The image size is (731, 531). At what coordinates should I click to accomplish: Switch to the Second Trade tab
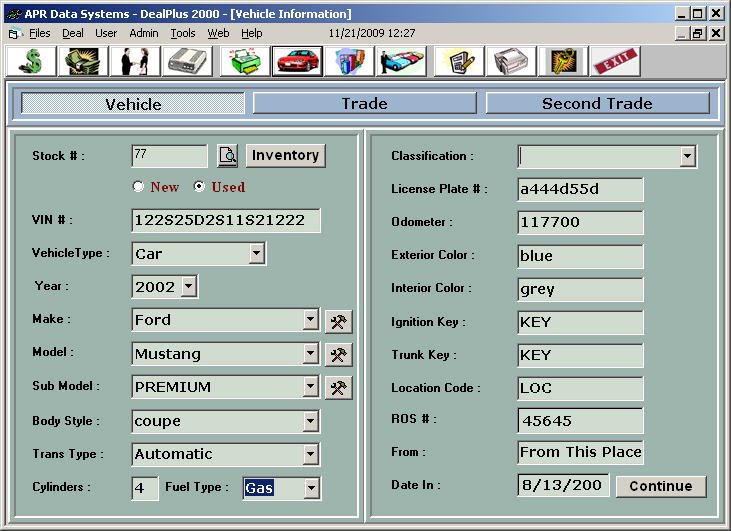[x=597, y=104]
